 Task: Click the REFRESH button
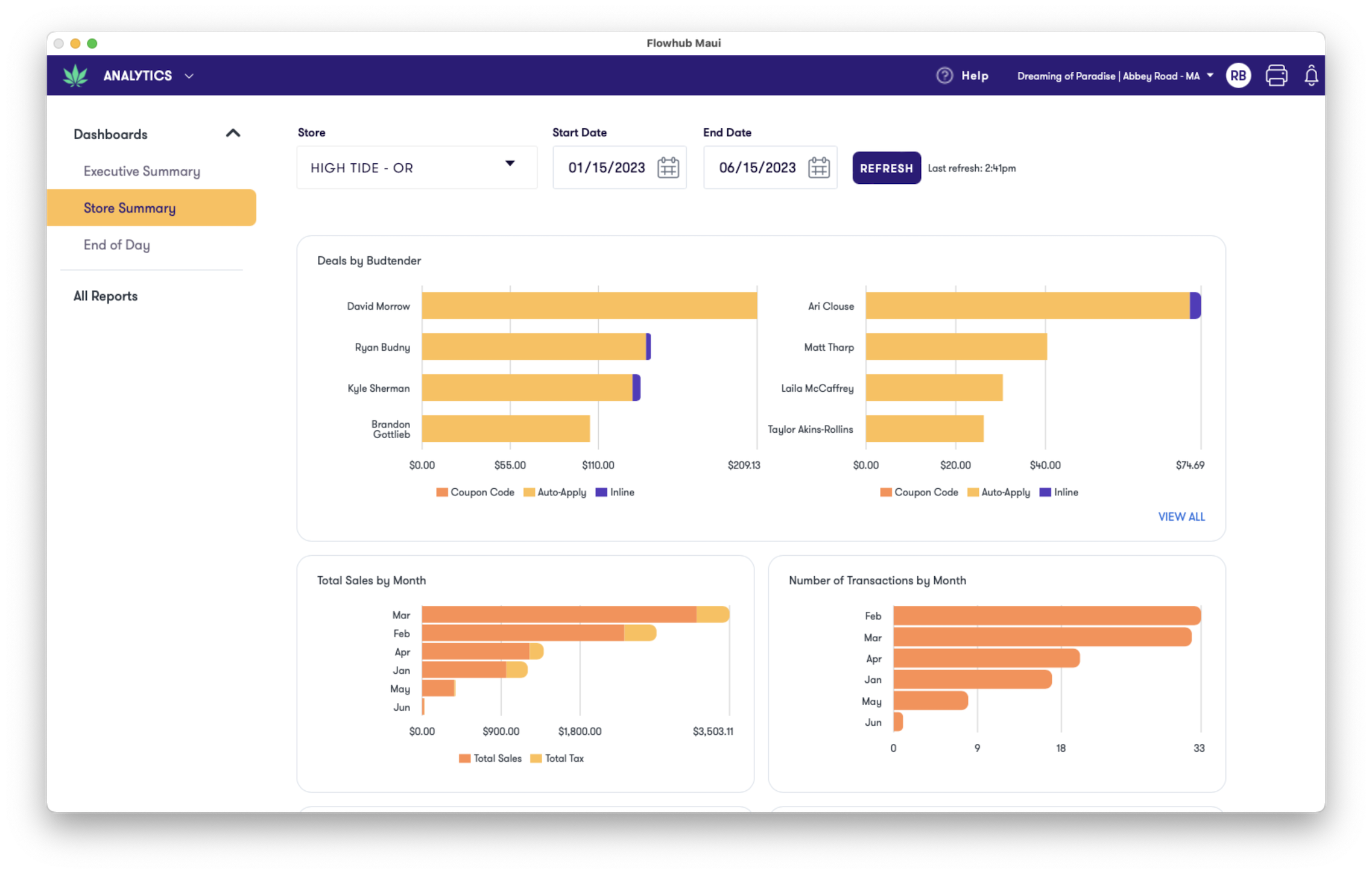click(886, 168)
